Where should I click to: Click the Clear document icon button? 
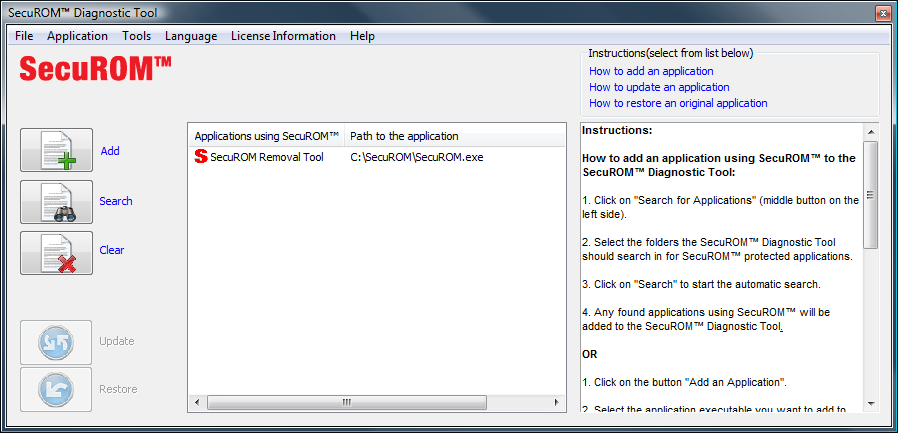pos(56,253)
